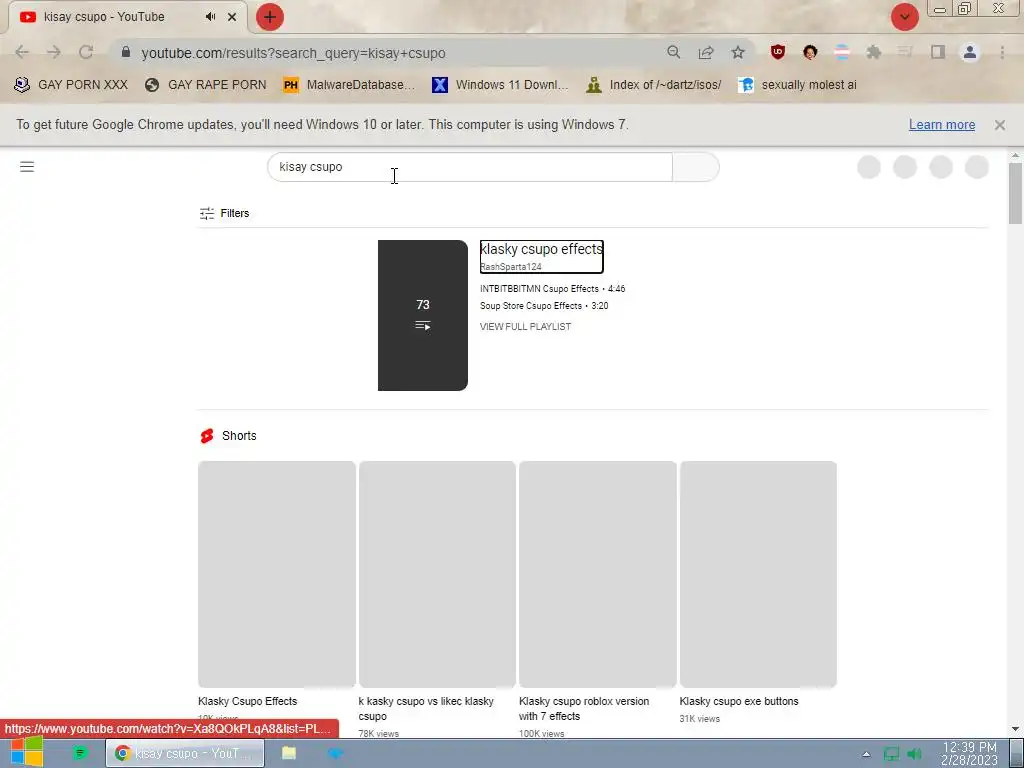Screen dimensions: 1024x768
Task: Select the Klasky csupo roblox version title
Action: pos(584,709)
